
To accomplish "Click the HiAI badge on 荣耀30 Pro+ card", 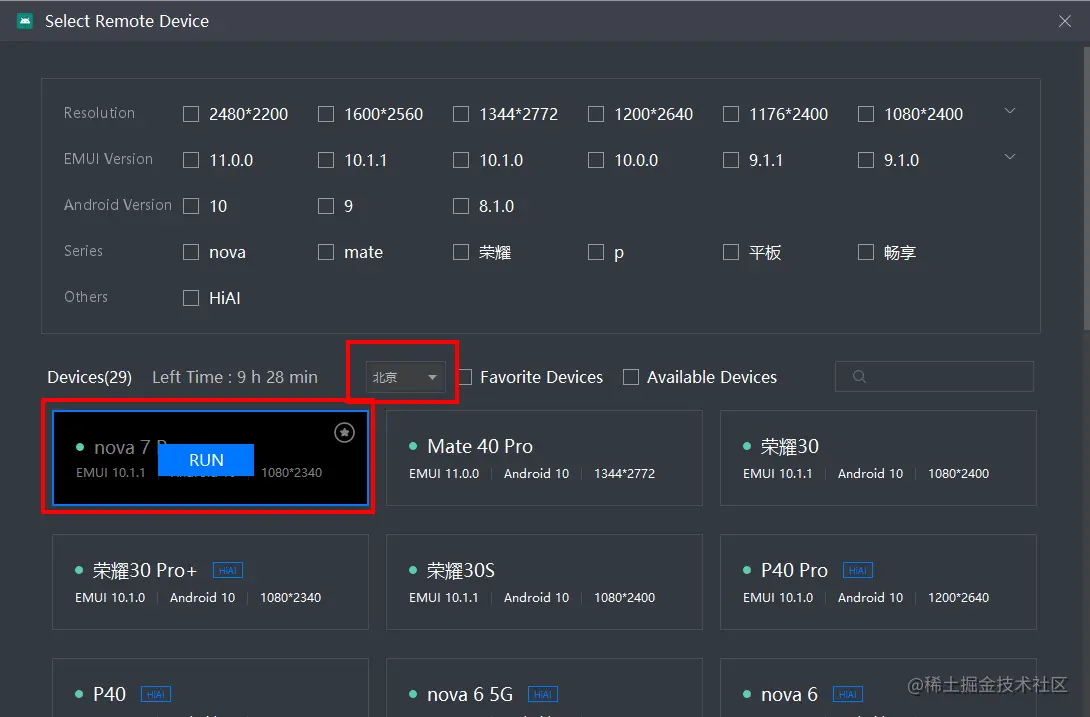I will tap(227, 570).
